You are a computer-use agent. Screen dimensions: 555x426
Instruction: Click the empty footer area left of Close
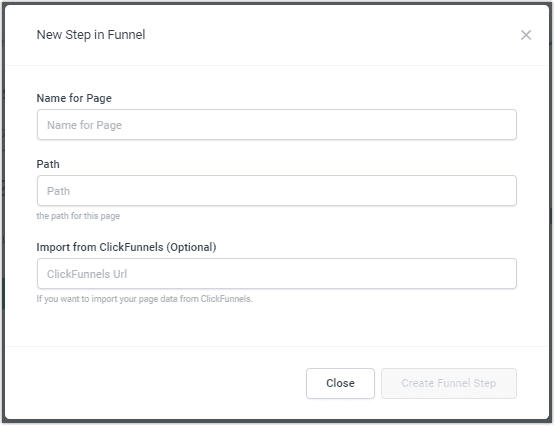click(156, 384)
